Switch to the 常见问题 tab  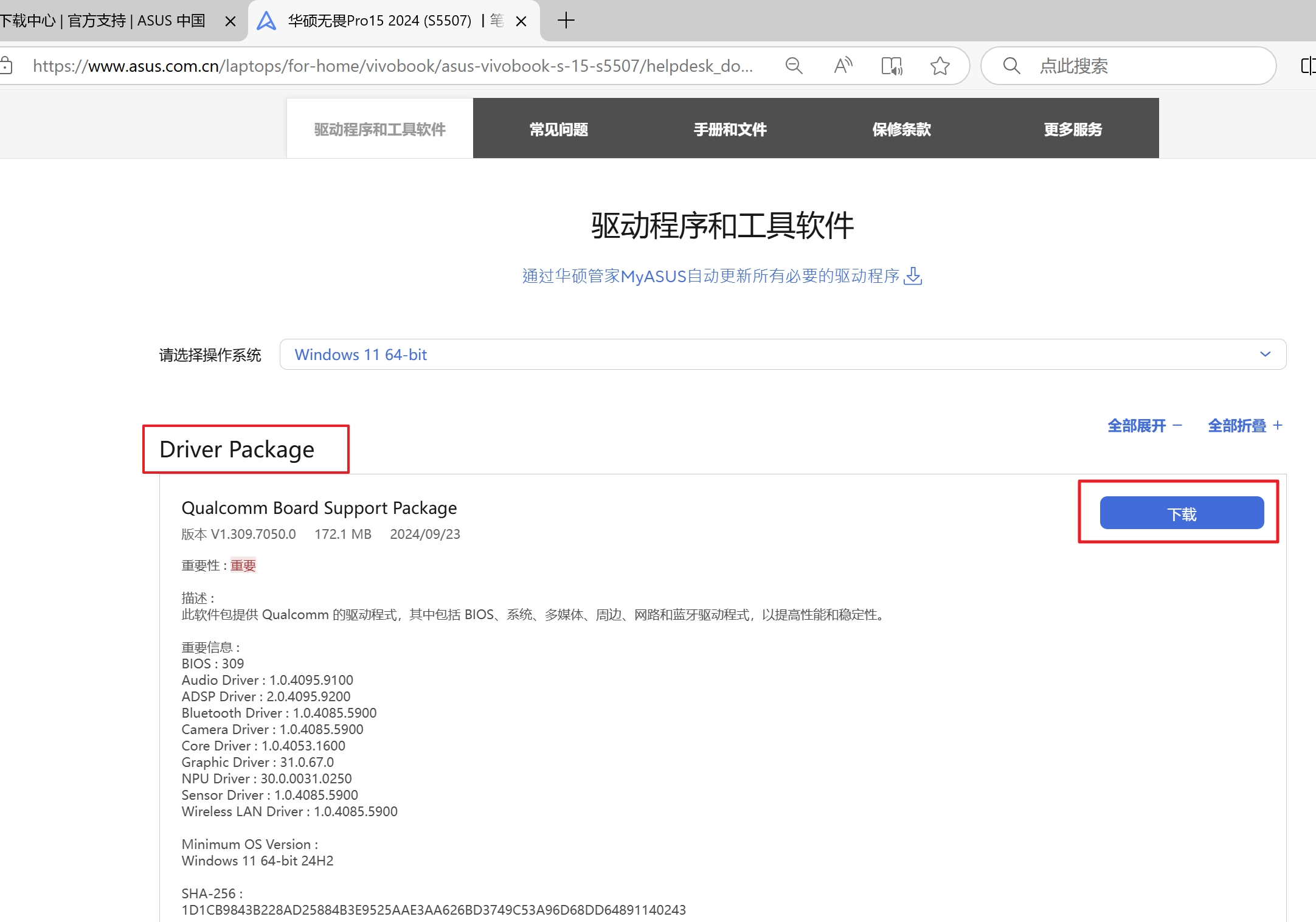coord(558,130)
